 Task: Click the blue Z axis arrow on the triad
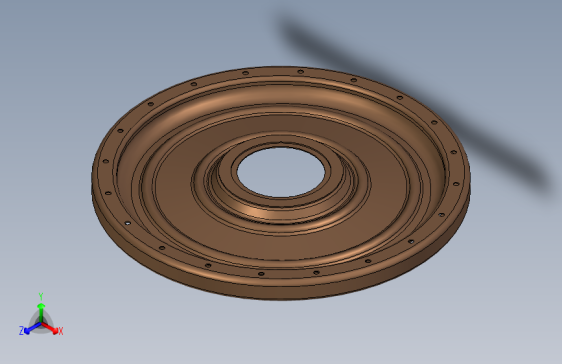coord(33,328)
